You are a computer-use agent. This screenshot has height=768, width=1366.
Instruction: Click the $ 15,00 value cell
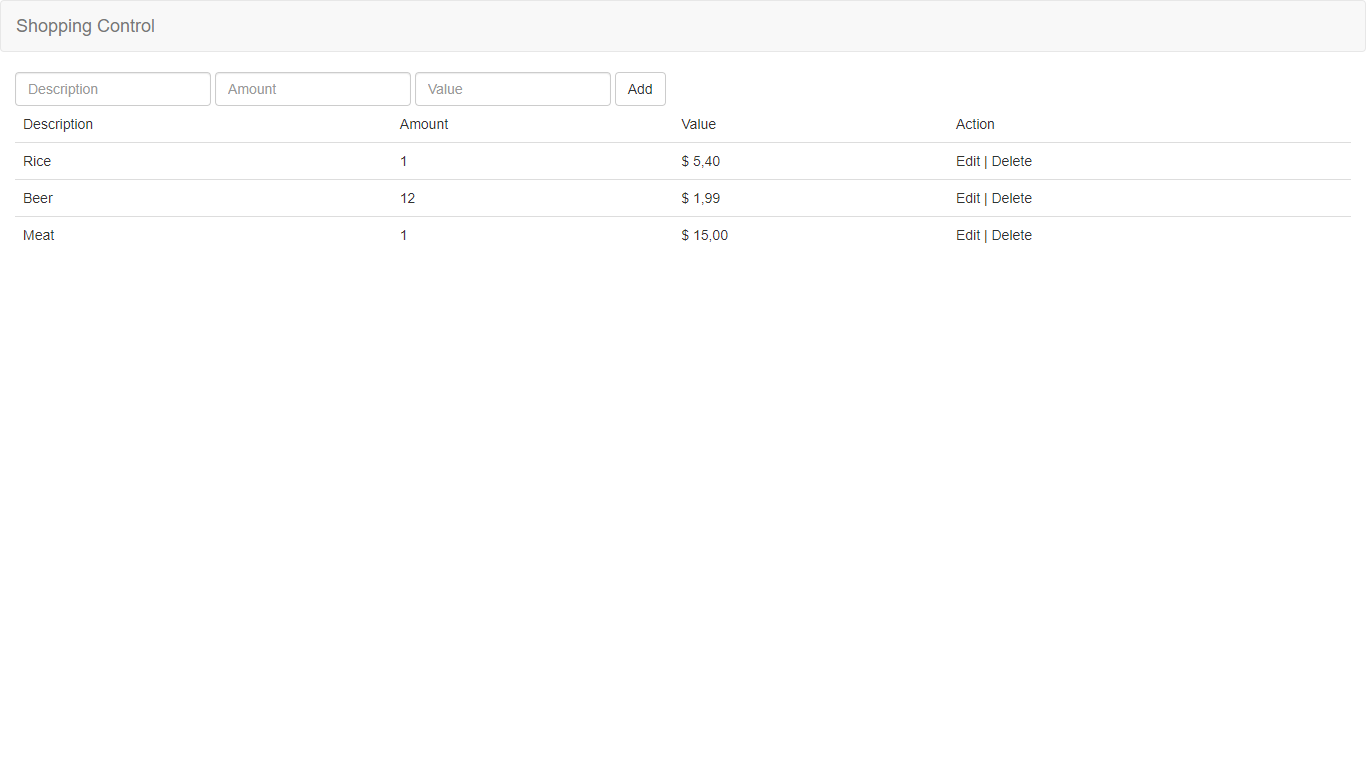pos(705,235)
